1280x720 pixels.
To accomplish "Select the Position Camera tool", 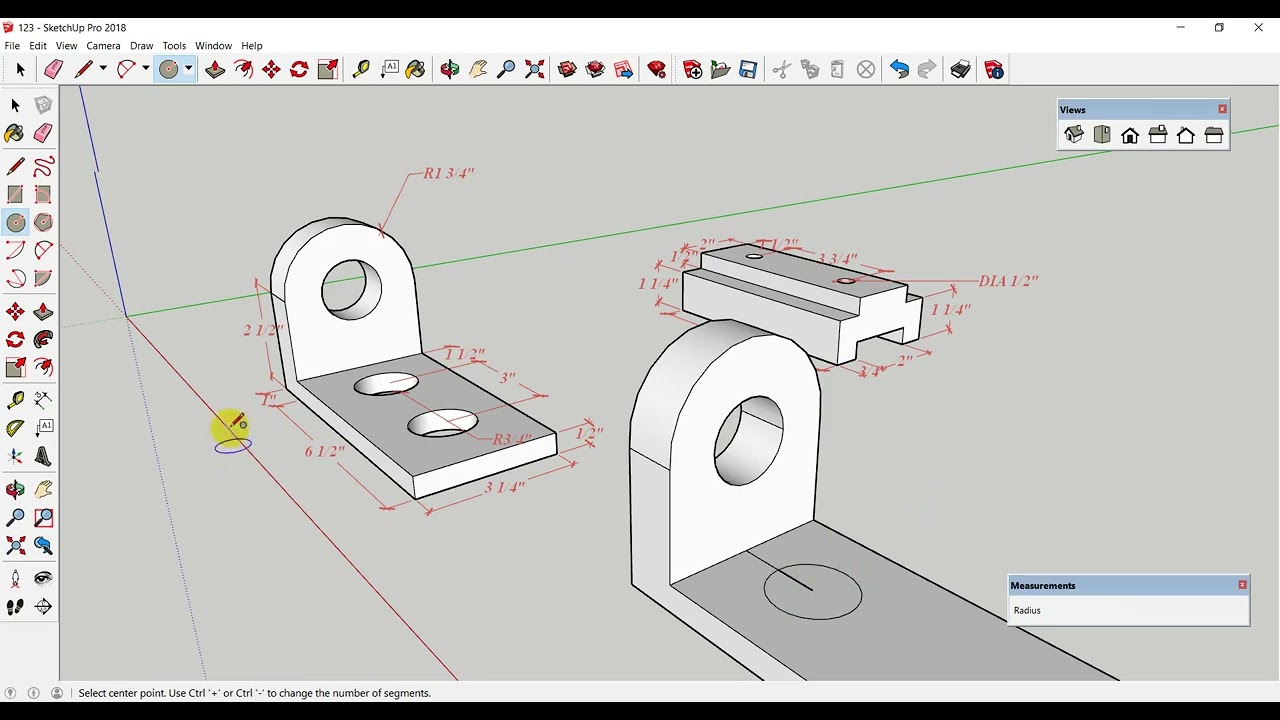I will click(x=15, y=578).
